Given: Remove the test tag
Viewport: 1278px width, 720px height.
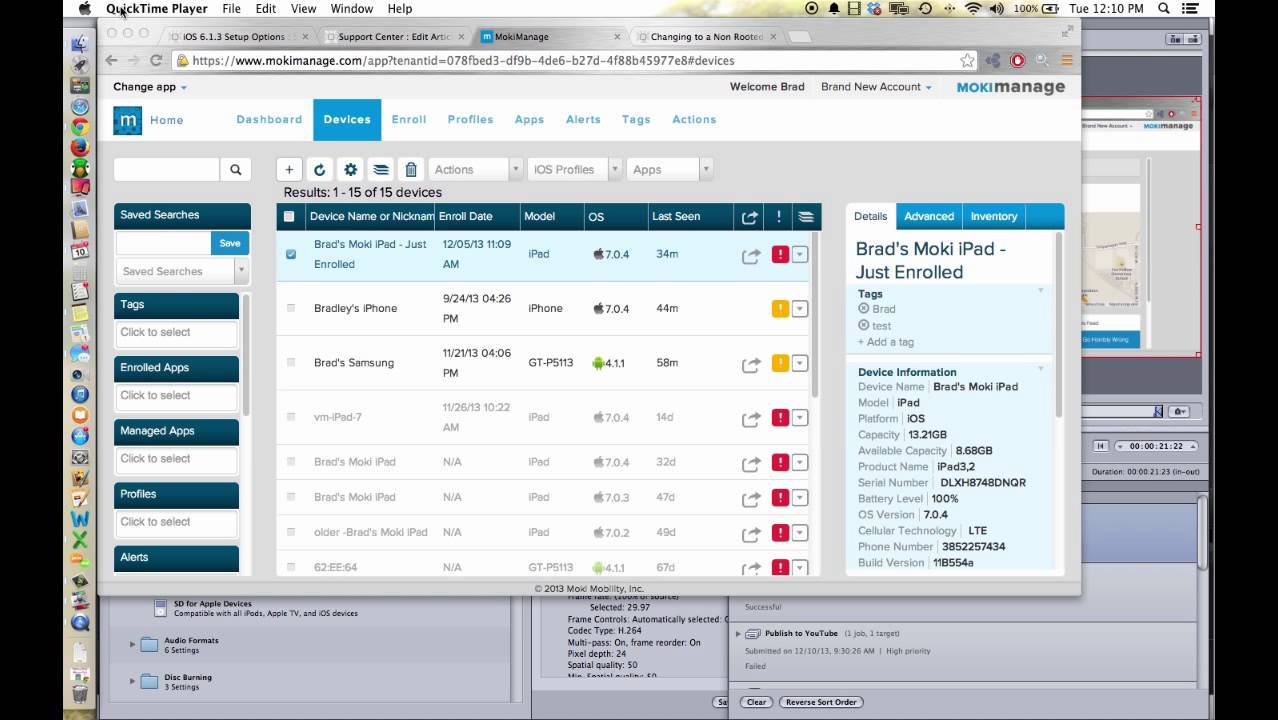Looking at the screenshot, I should 863,325.
